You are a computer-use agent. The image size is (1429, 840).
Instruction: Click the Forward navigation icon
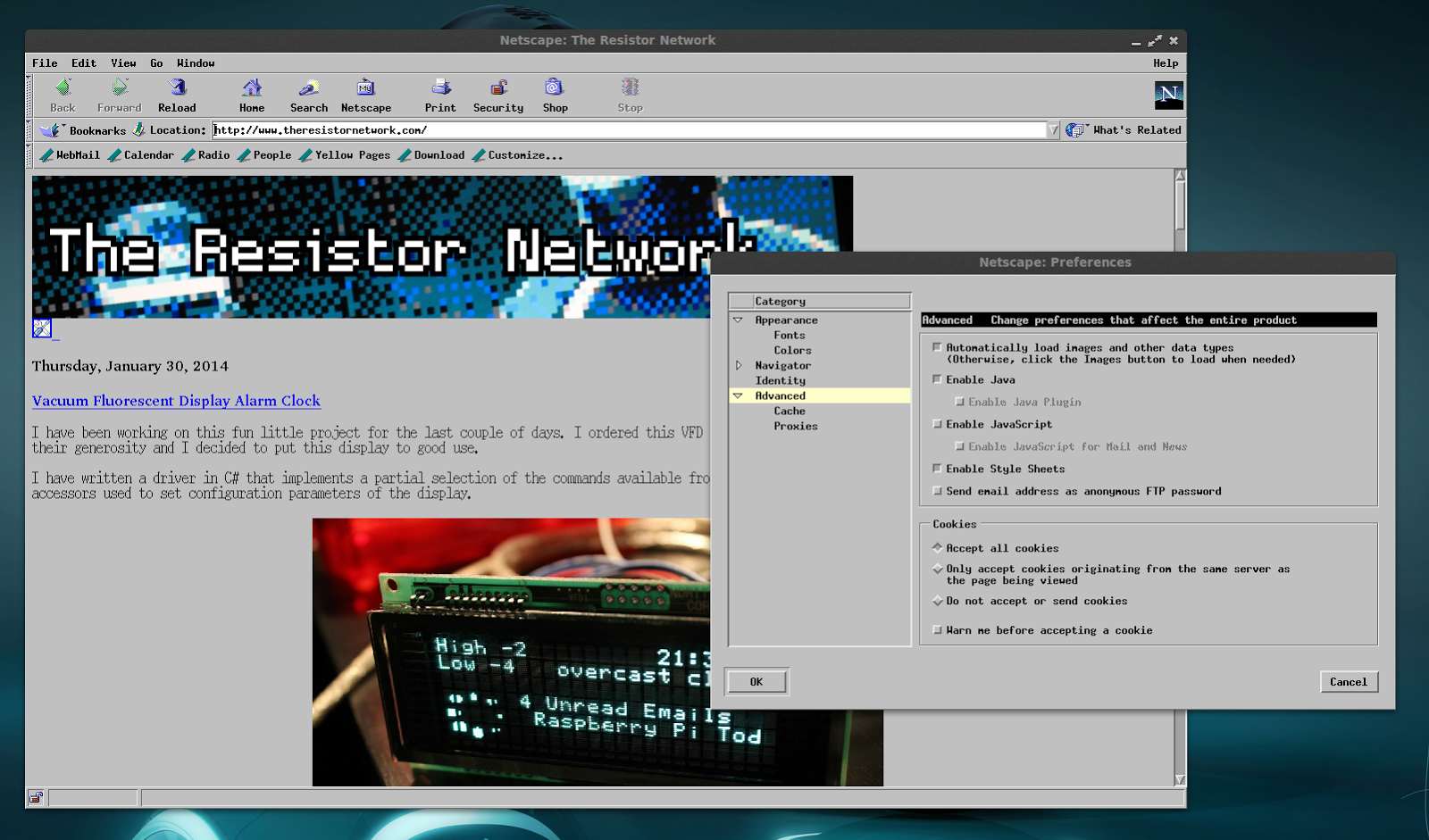tap(120, 87)
